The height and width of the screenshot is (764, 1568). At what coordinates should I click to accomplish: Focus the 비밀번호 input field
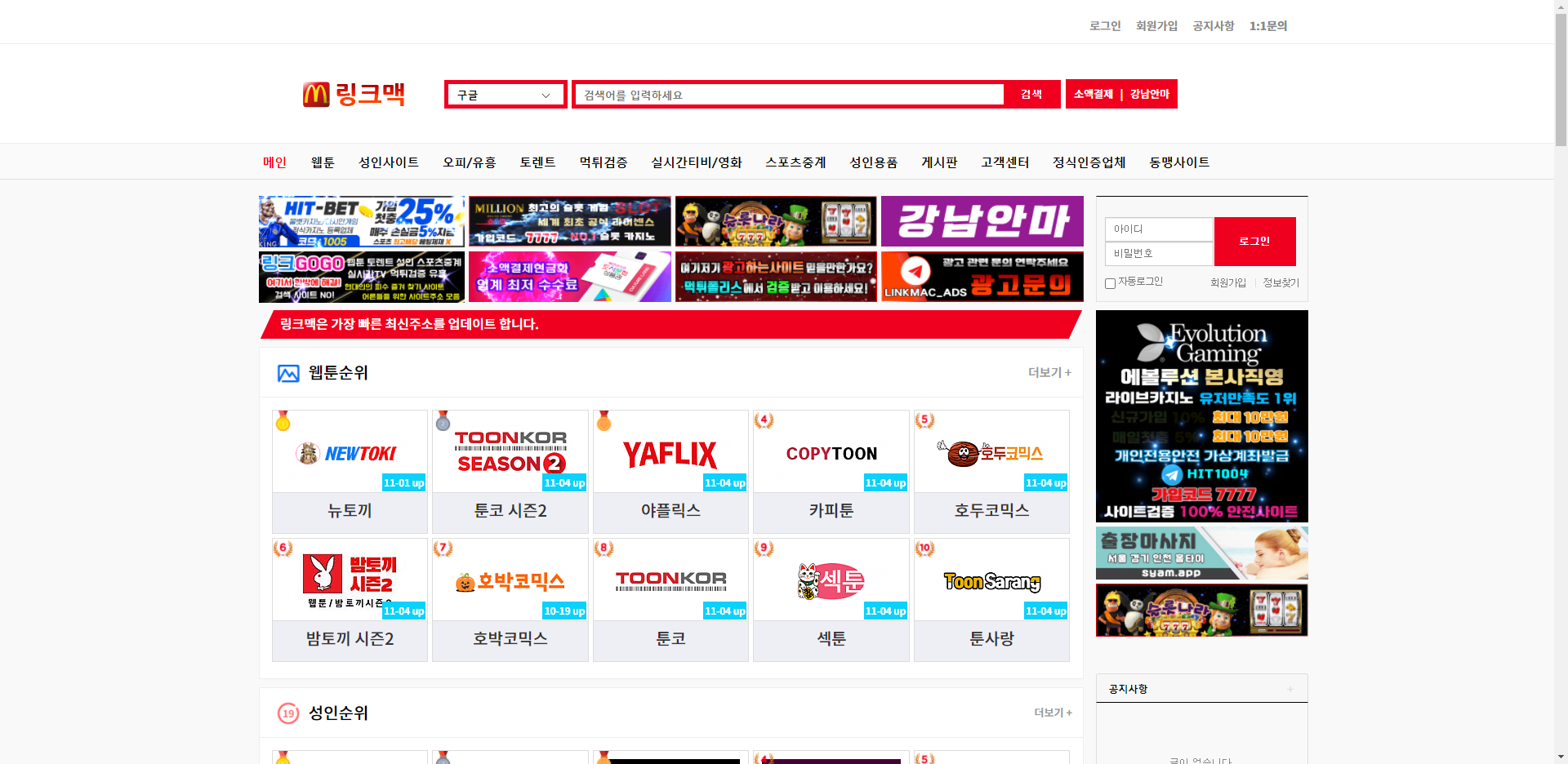point(1159,254)
